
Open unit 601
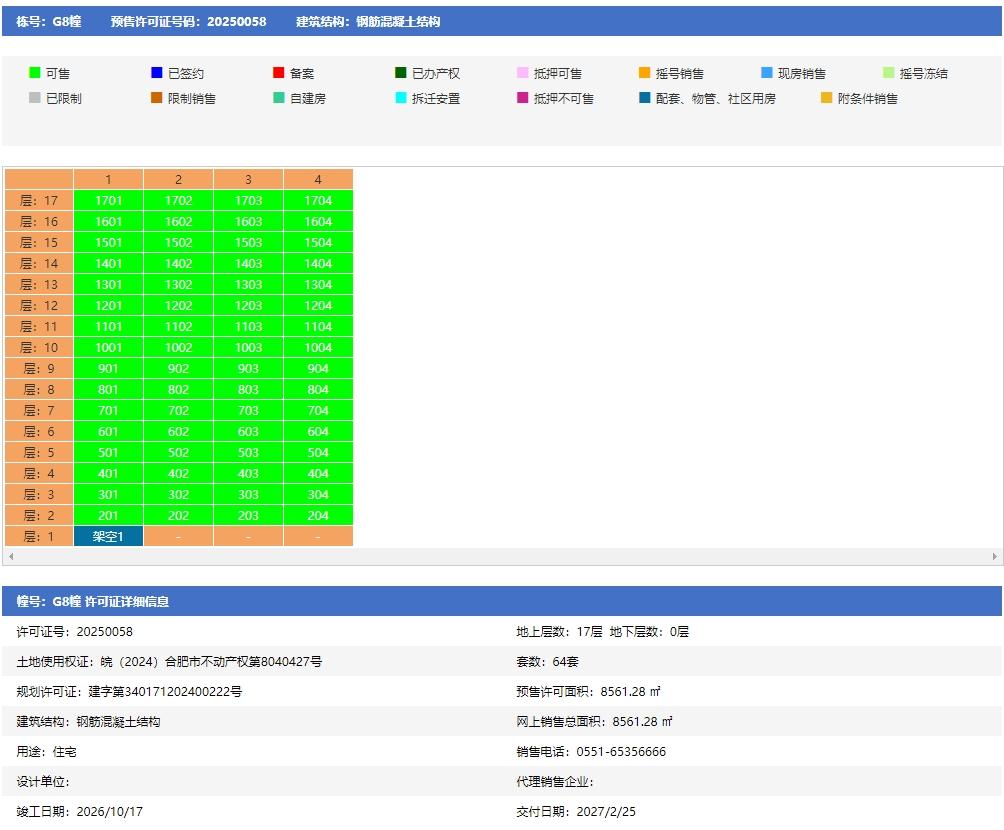(x=108, y=432)
